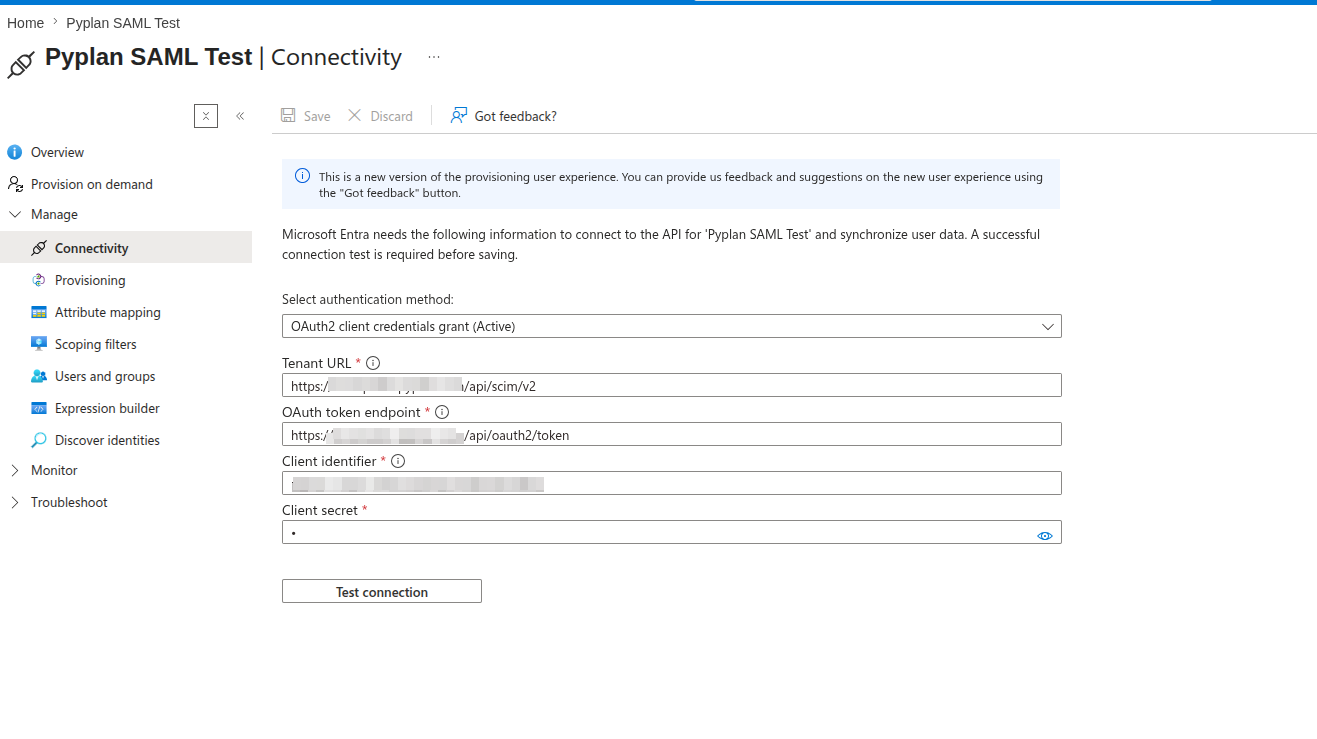The image size is (1317, 739).
Task: Open the Provisioning page
Action: coord(90,280)
